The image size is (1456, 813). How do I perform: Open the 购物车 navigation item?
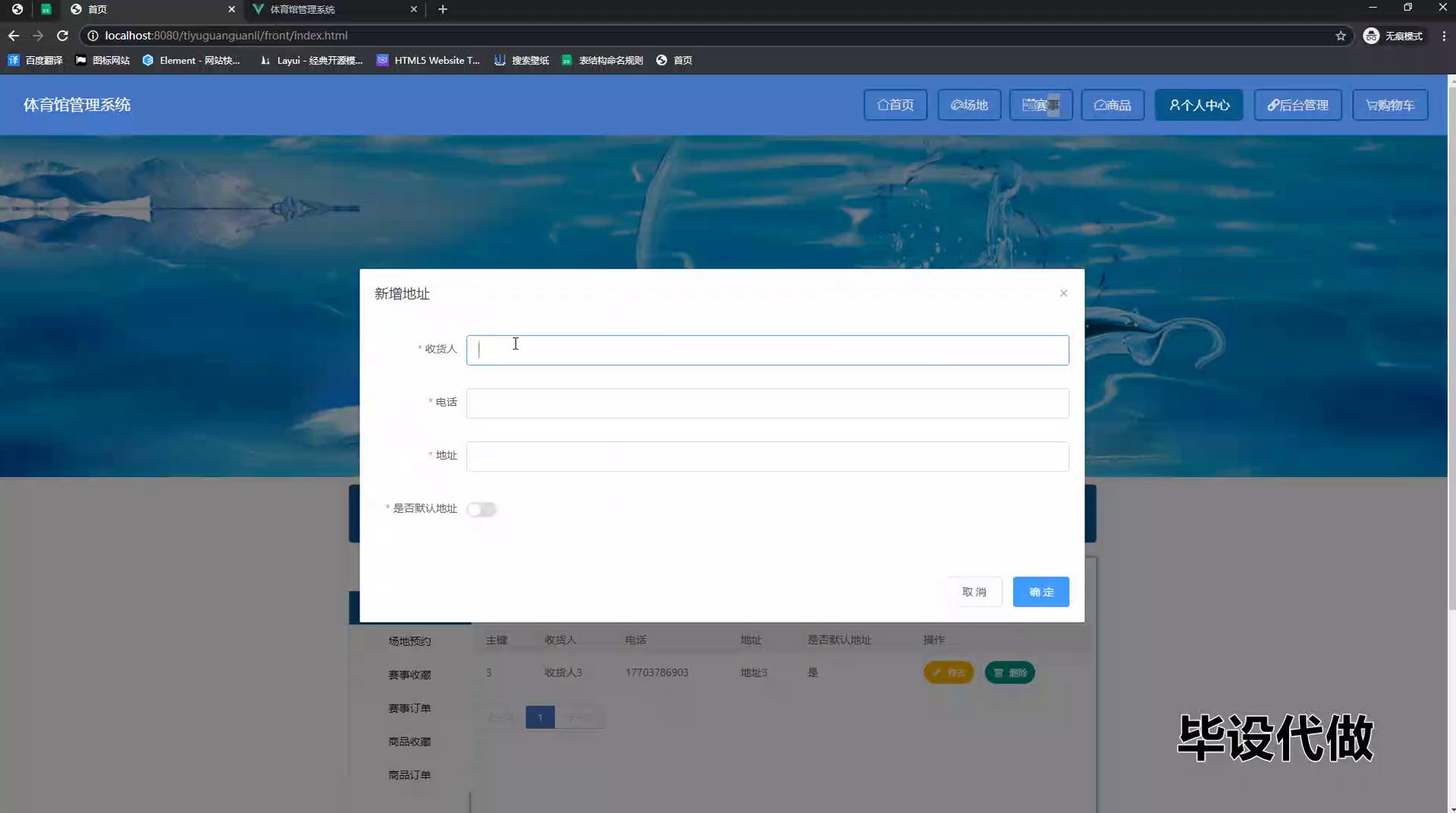click(1389, 105)
